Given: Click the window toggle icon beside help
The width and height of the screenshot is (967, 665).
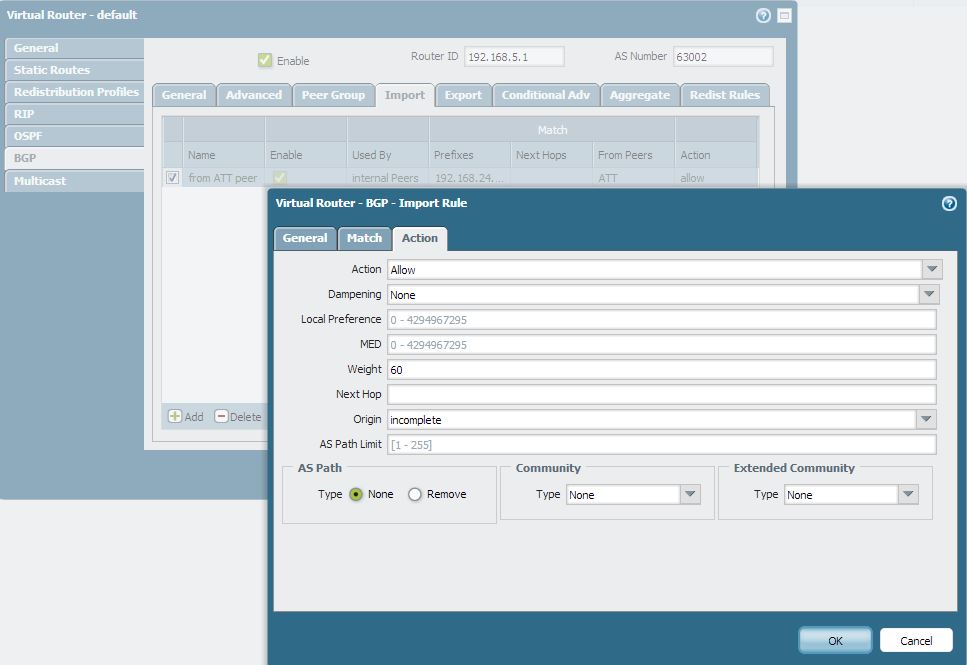Looking at the screenshot, I should 784,16.
